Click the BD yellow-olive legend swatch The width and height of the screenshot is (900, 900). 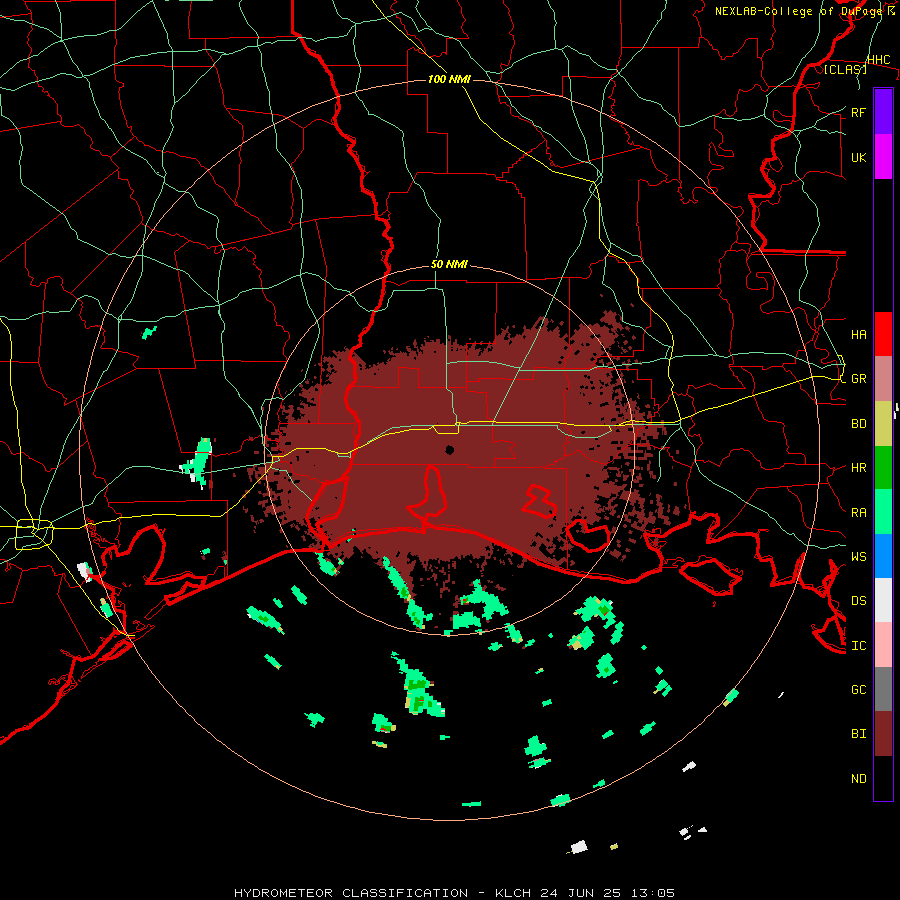883,424
